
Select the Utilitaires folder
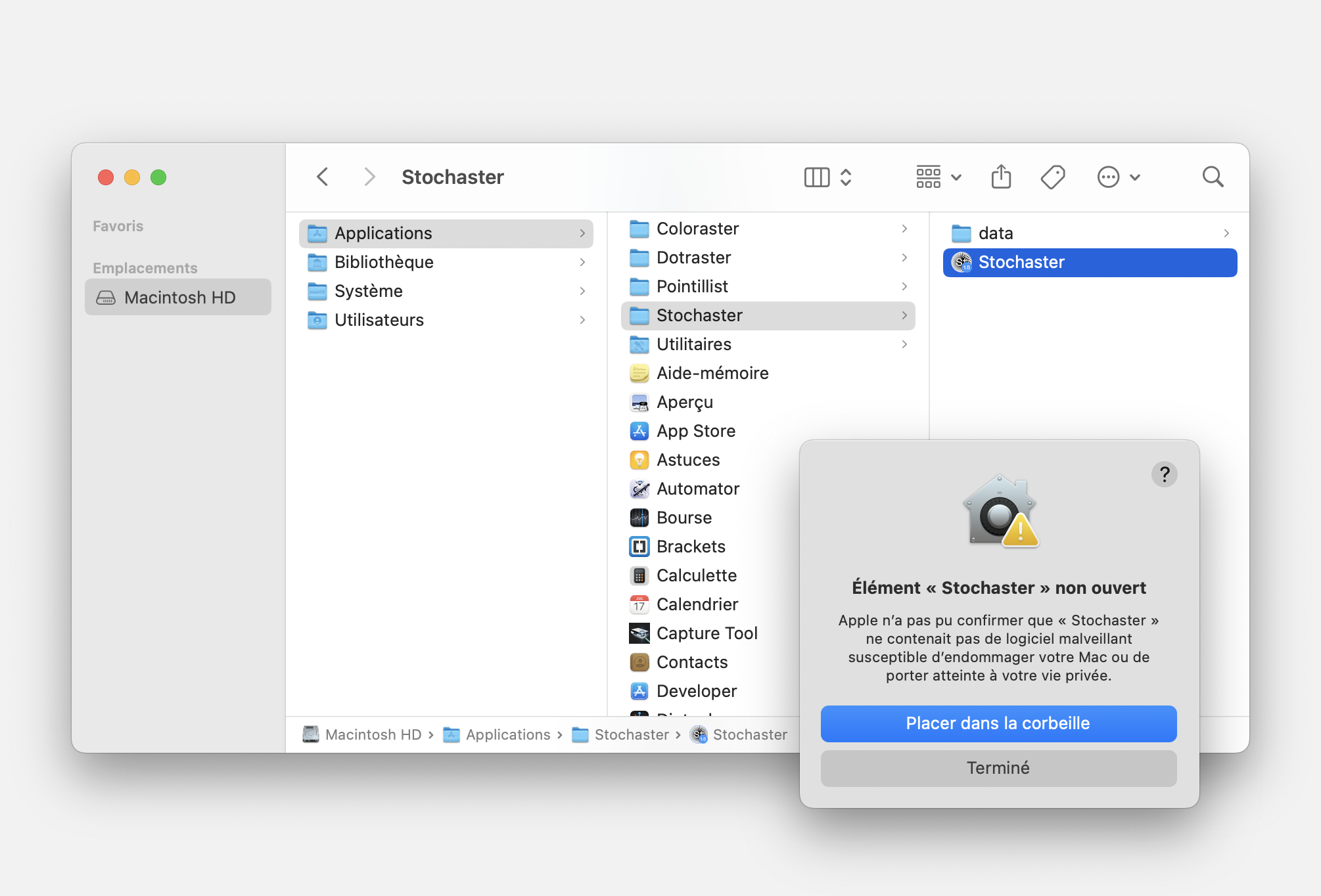click(x=693, y=344)
